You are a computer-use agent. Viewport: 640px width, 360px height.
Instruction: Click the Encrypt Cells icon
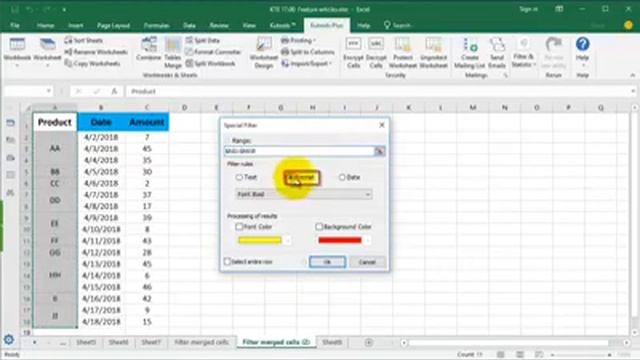(x=353, y=52)
